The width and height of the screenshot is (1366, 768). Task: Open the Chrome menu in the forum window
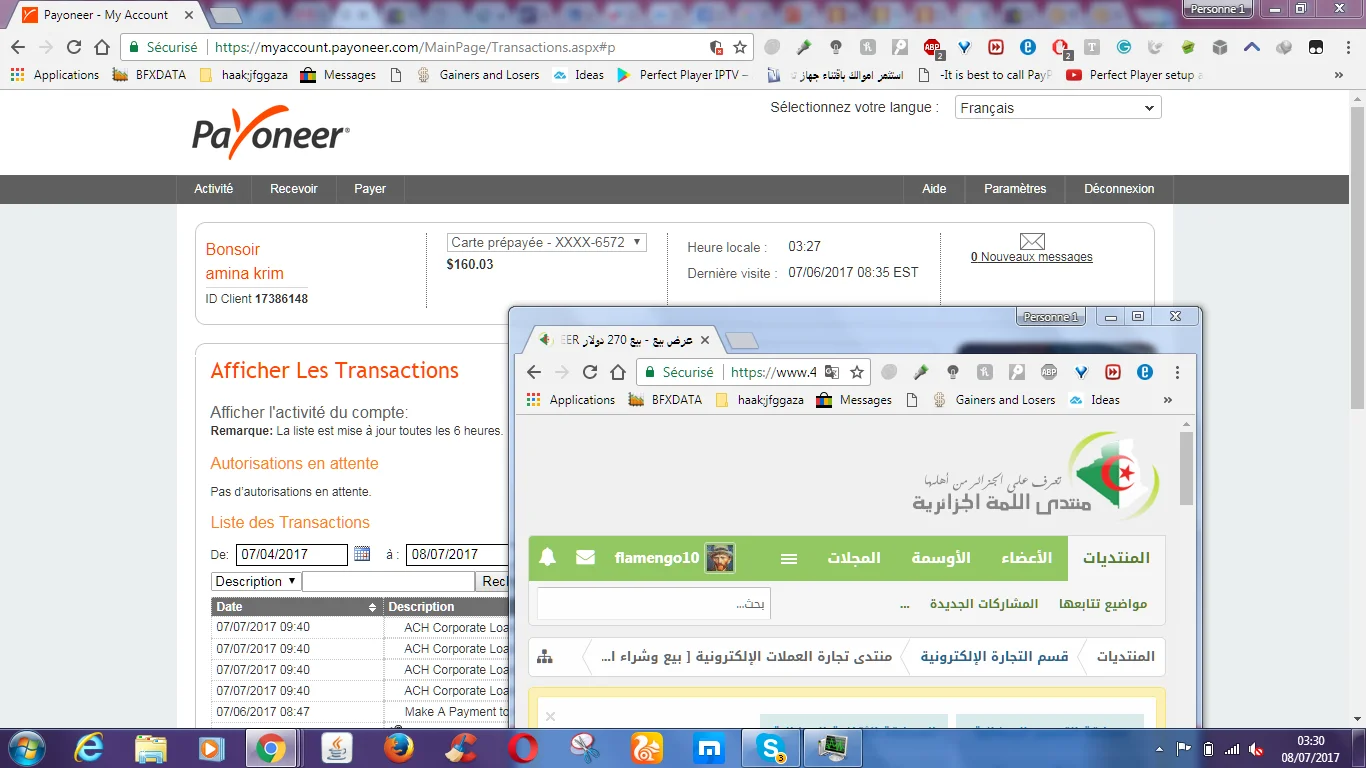click(1177, 372)
